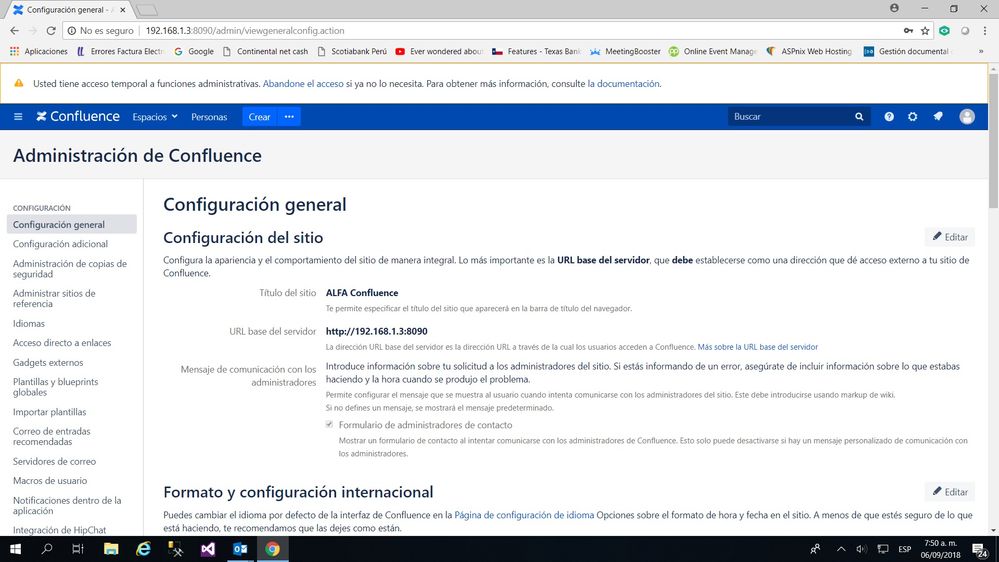The image size is (999, 562).
Task: Show hidden system tray icons
Action: pos(841,549)
